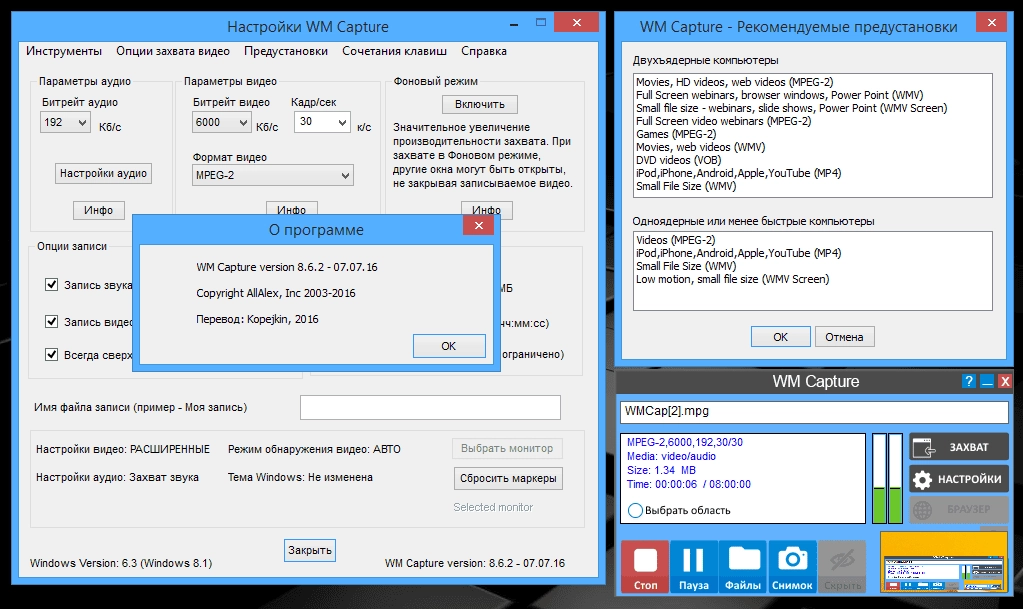Close the О программе dialog

pyautogui.click(x=479, y=225)
